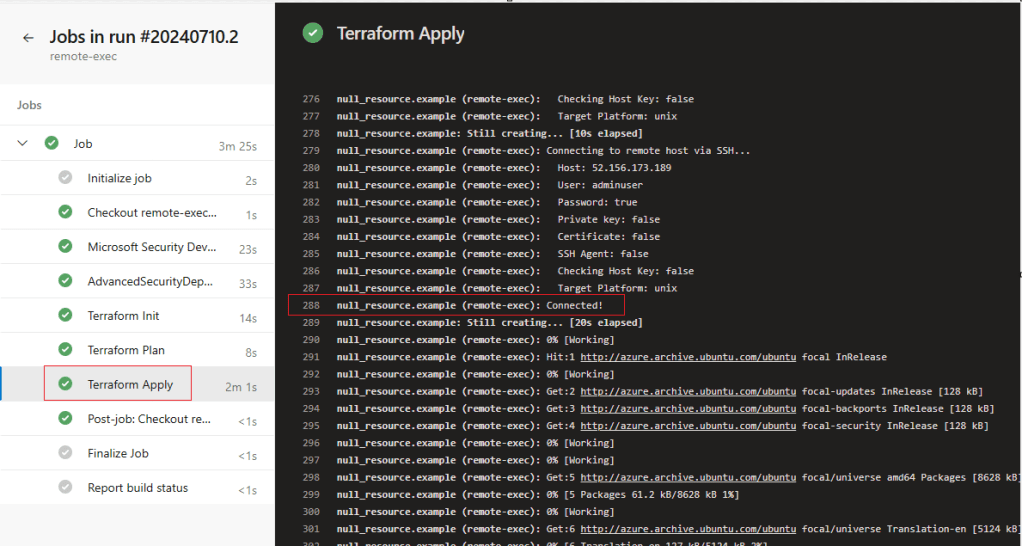Select the Terraform Plan step

(x=126, y=350)
